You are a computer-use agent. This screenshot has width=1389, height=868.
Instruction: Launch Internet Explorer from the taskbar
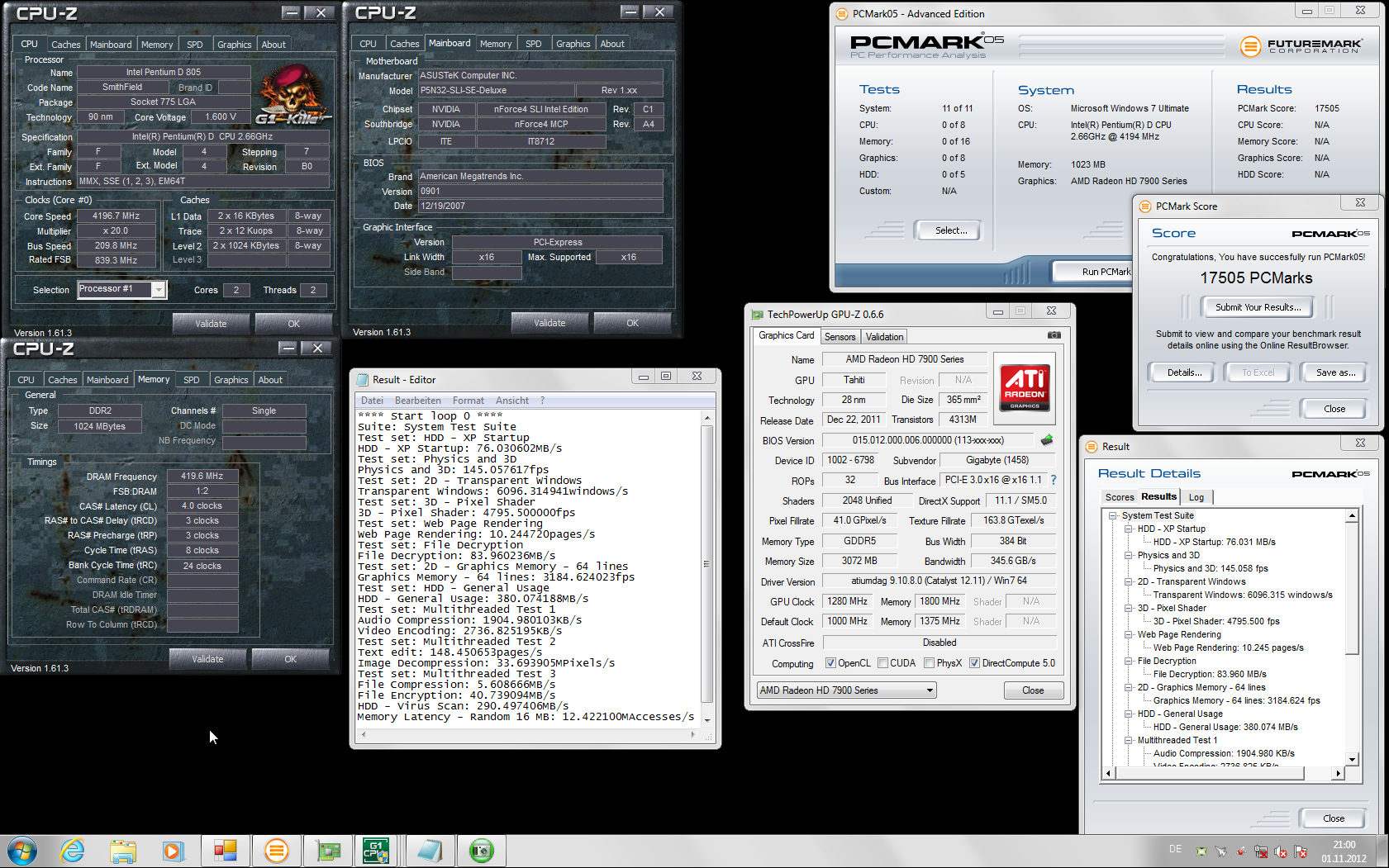pos(73,851)
